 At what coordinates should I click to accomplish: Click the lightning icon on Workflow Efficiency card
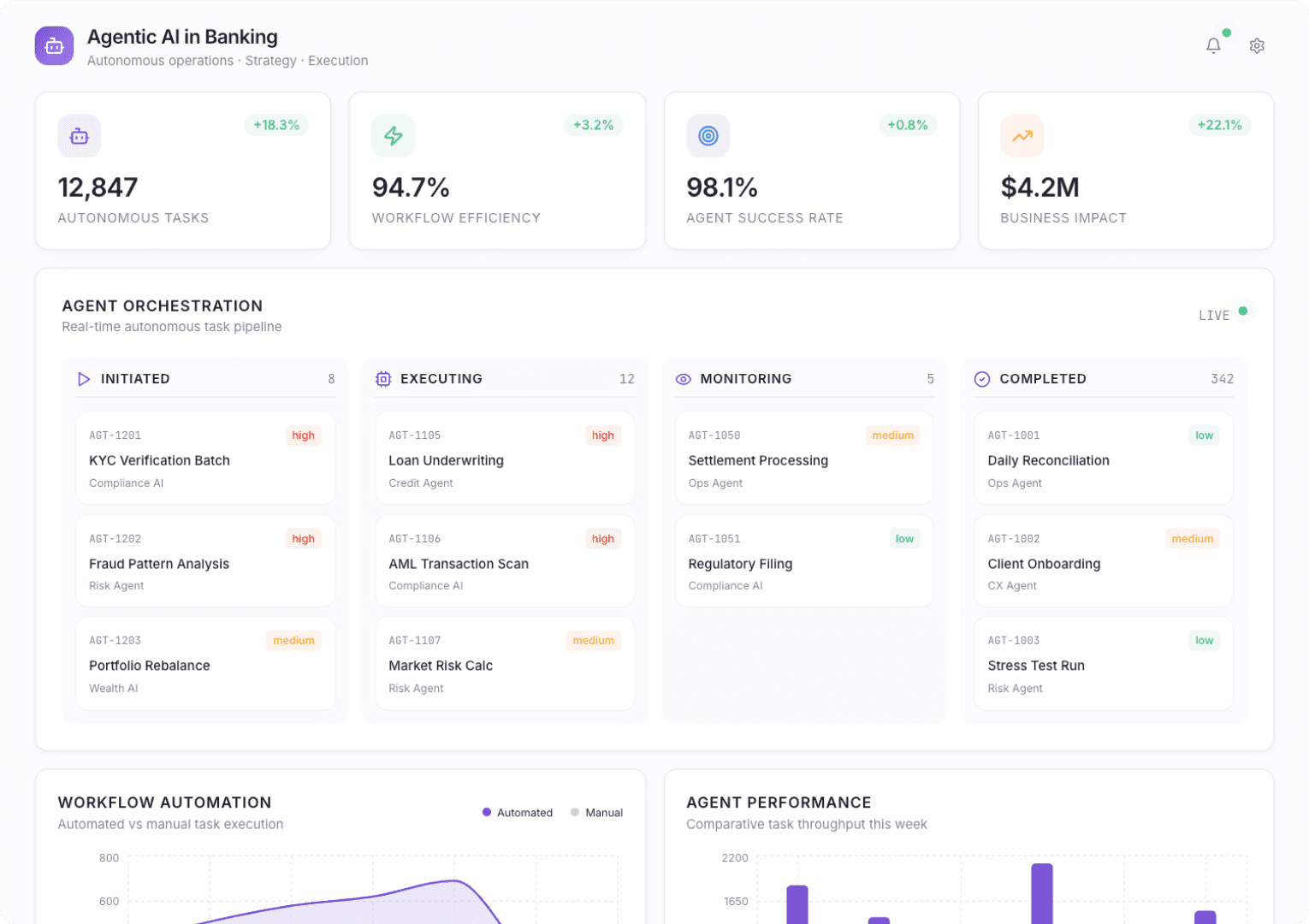click(x=393, y=135)
